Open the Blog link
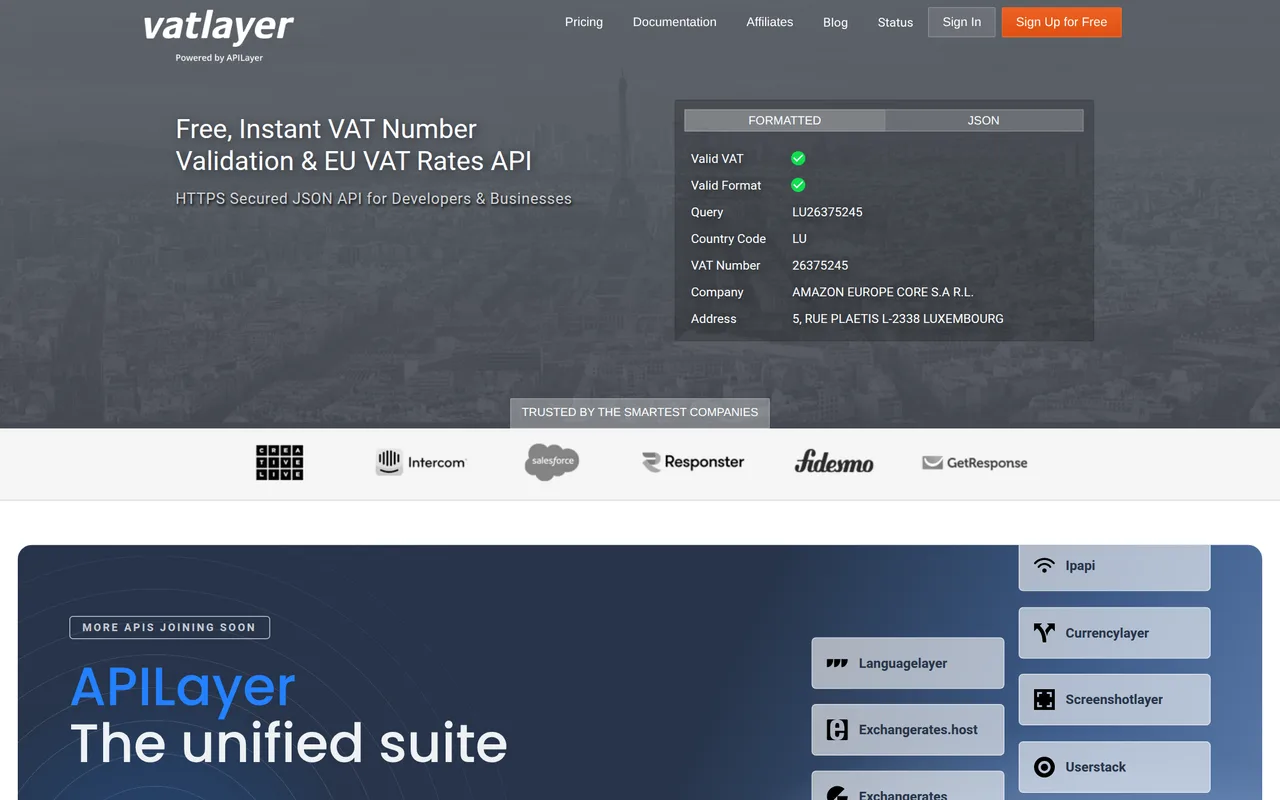Image resolution: width=1280 pixels, height=800 pixels. [x=835, y=22]
